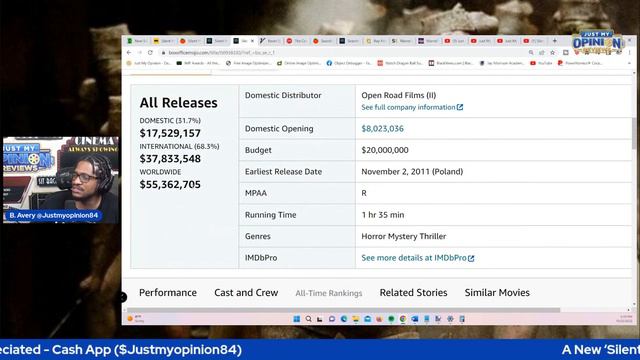Screen dimensions: 640x360
Task: Click the All Releases heading
Action: (x=178, y=102)
